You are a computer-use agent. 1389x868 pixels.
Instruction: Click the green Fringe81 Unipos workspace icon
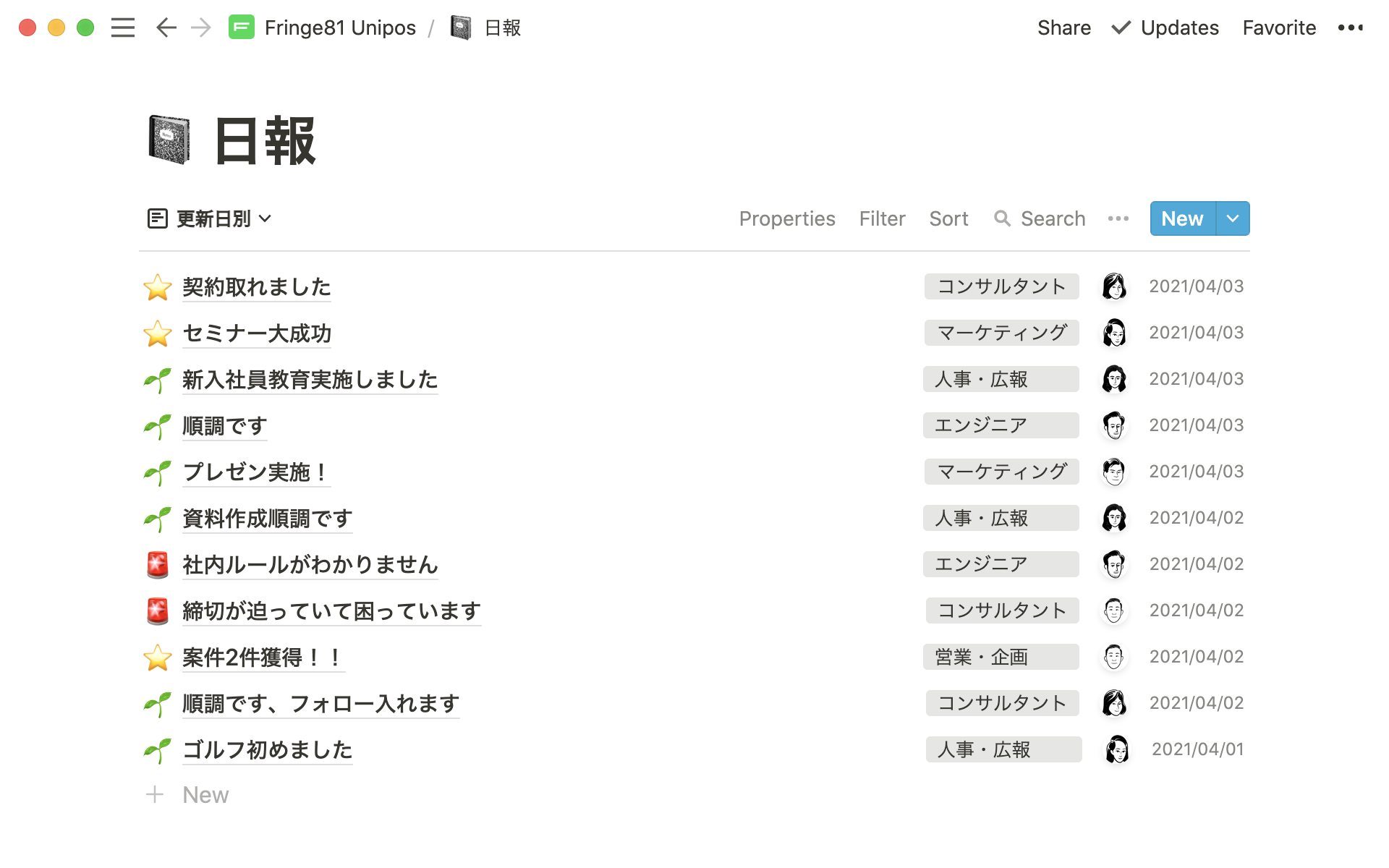[x=241, y=27]
